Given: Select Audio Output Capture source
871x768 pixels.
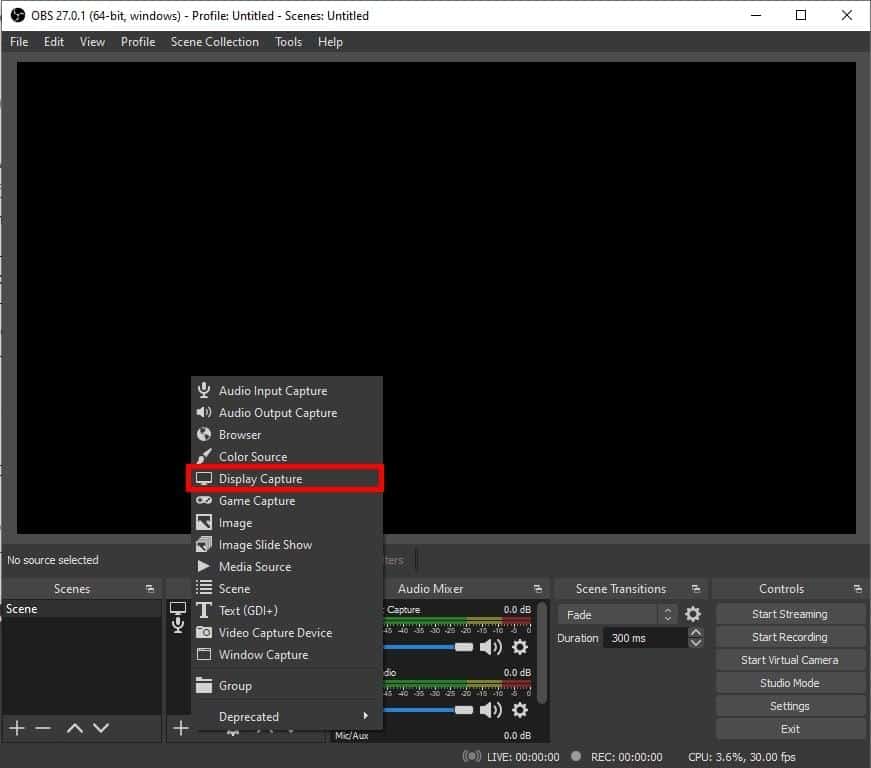Looking at the screenshot, I should [287, 413].
